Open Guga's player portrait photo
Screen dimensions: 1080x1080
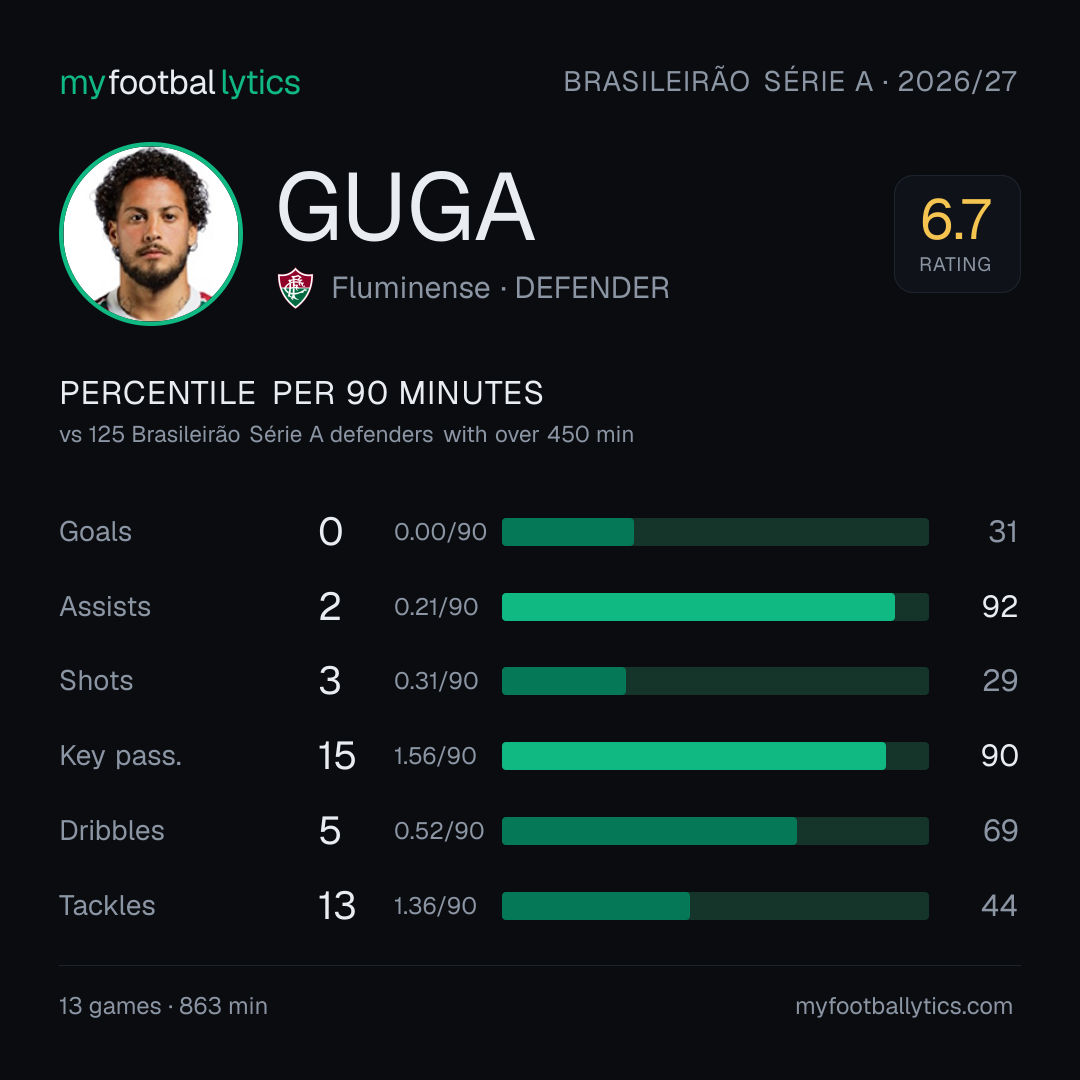[151, 233]
